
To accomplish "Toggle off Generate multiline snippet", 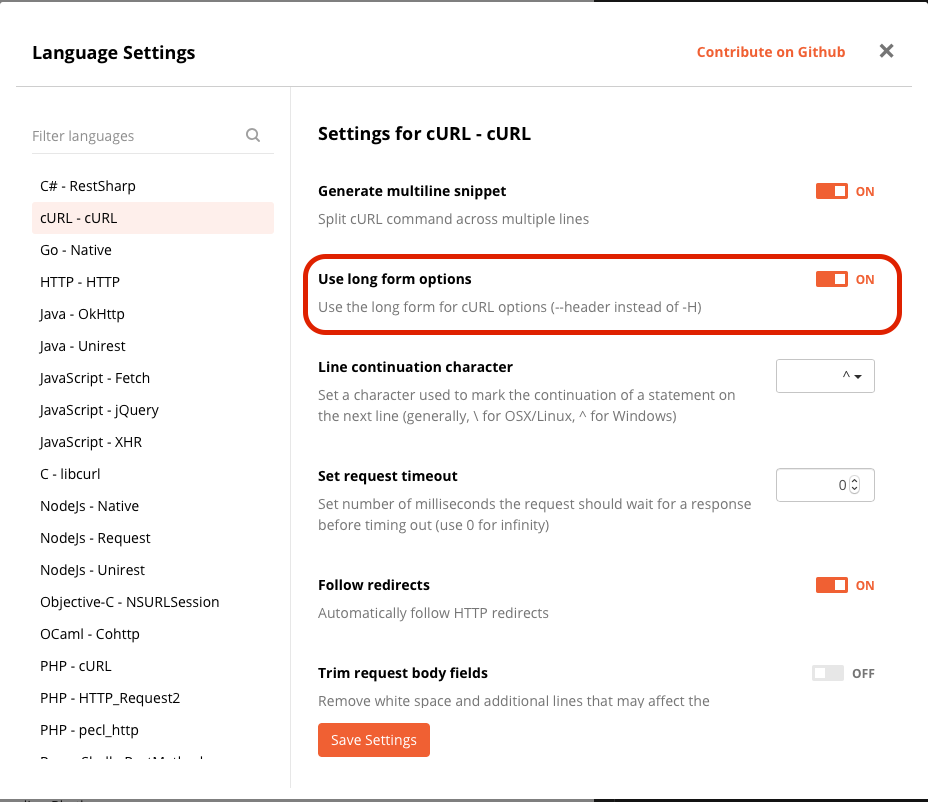I will coord(833,191).
